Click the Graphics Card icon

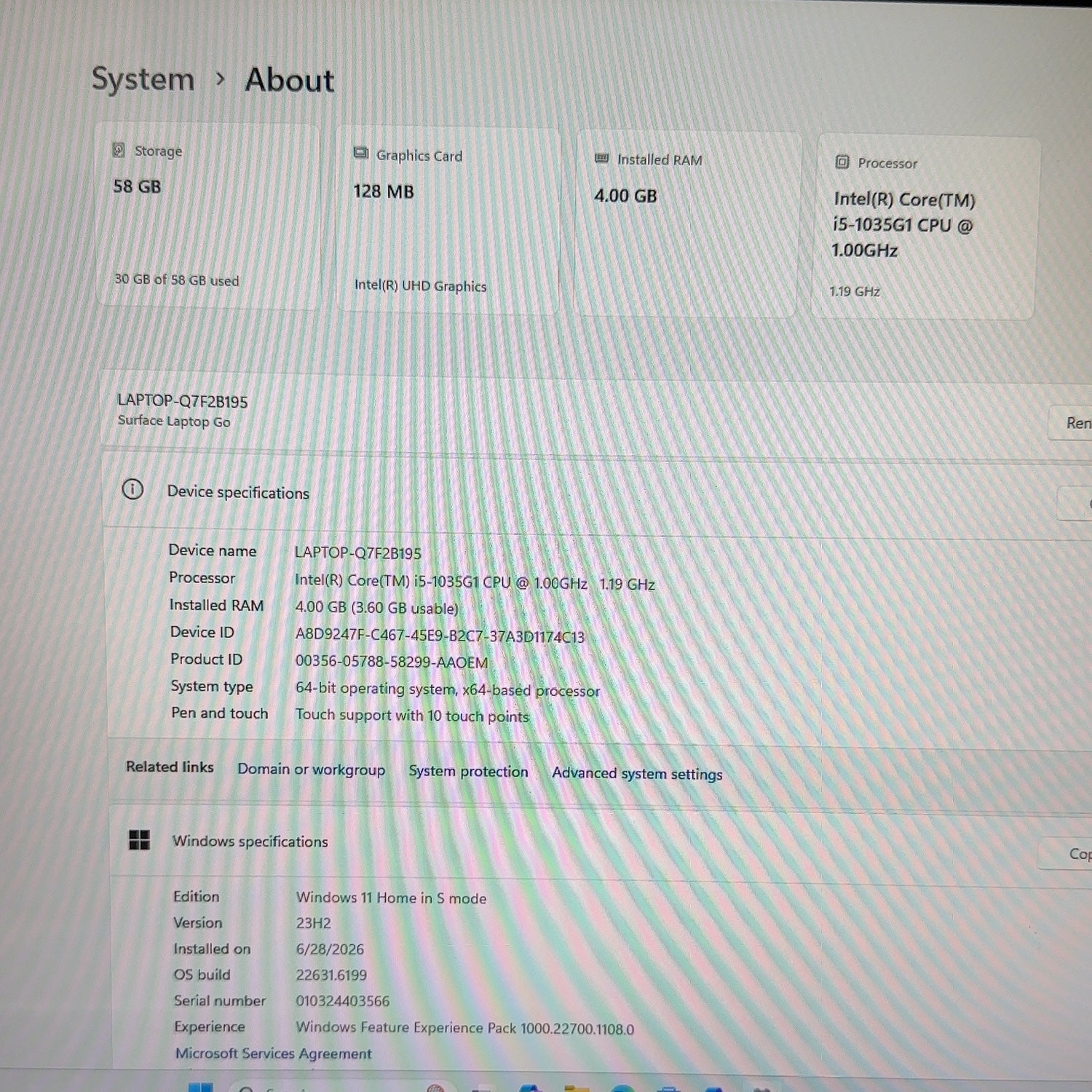360,153
